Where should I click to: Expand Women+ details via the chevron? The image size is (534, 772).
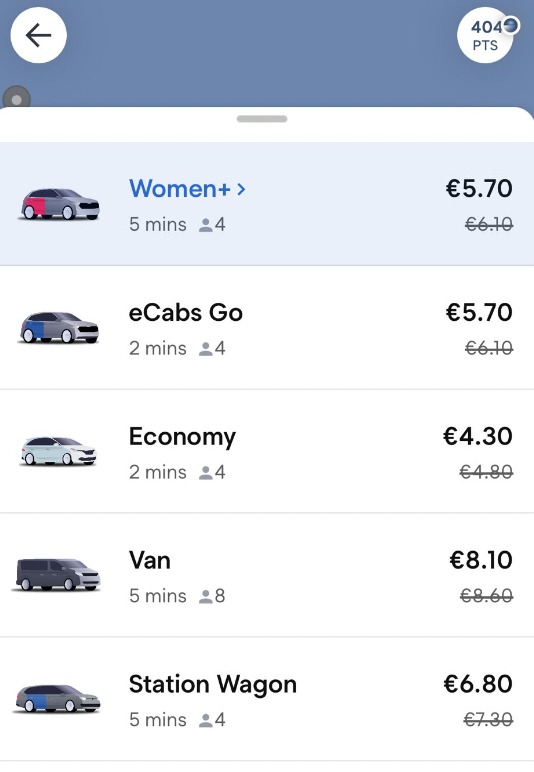coord(241,189)
